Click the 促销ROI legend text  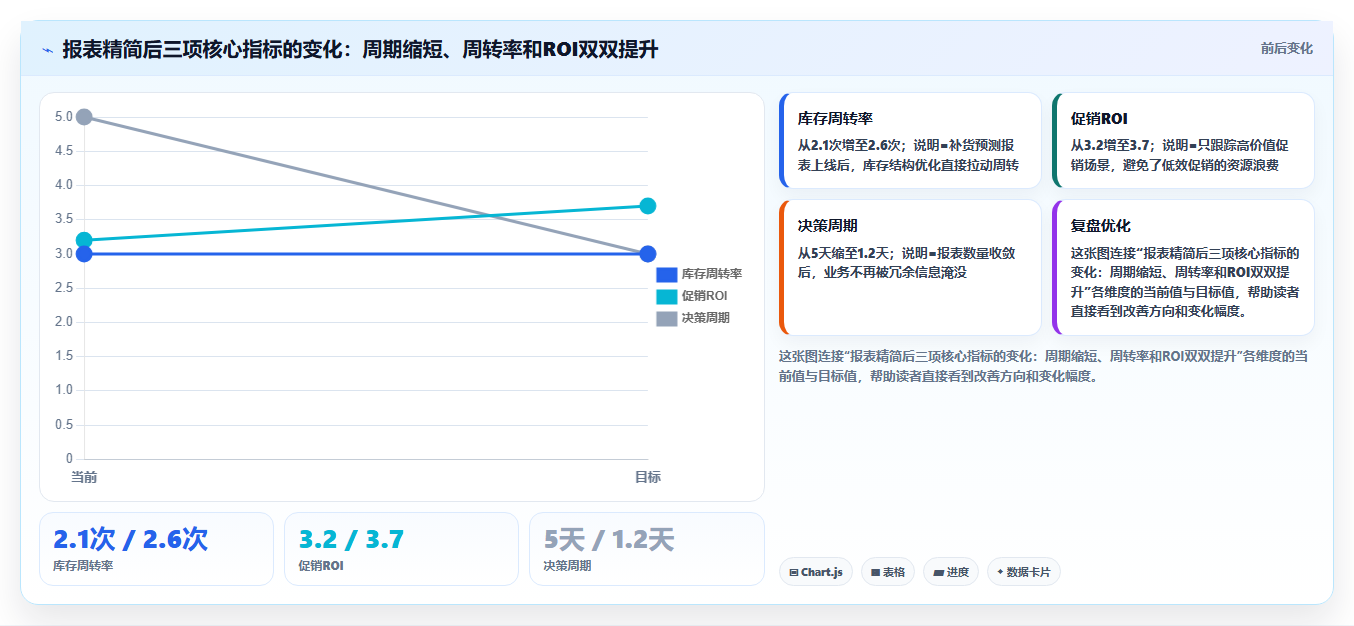pyautogui.click(x=705, y=296)
